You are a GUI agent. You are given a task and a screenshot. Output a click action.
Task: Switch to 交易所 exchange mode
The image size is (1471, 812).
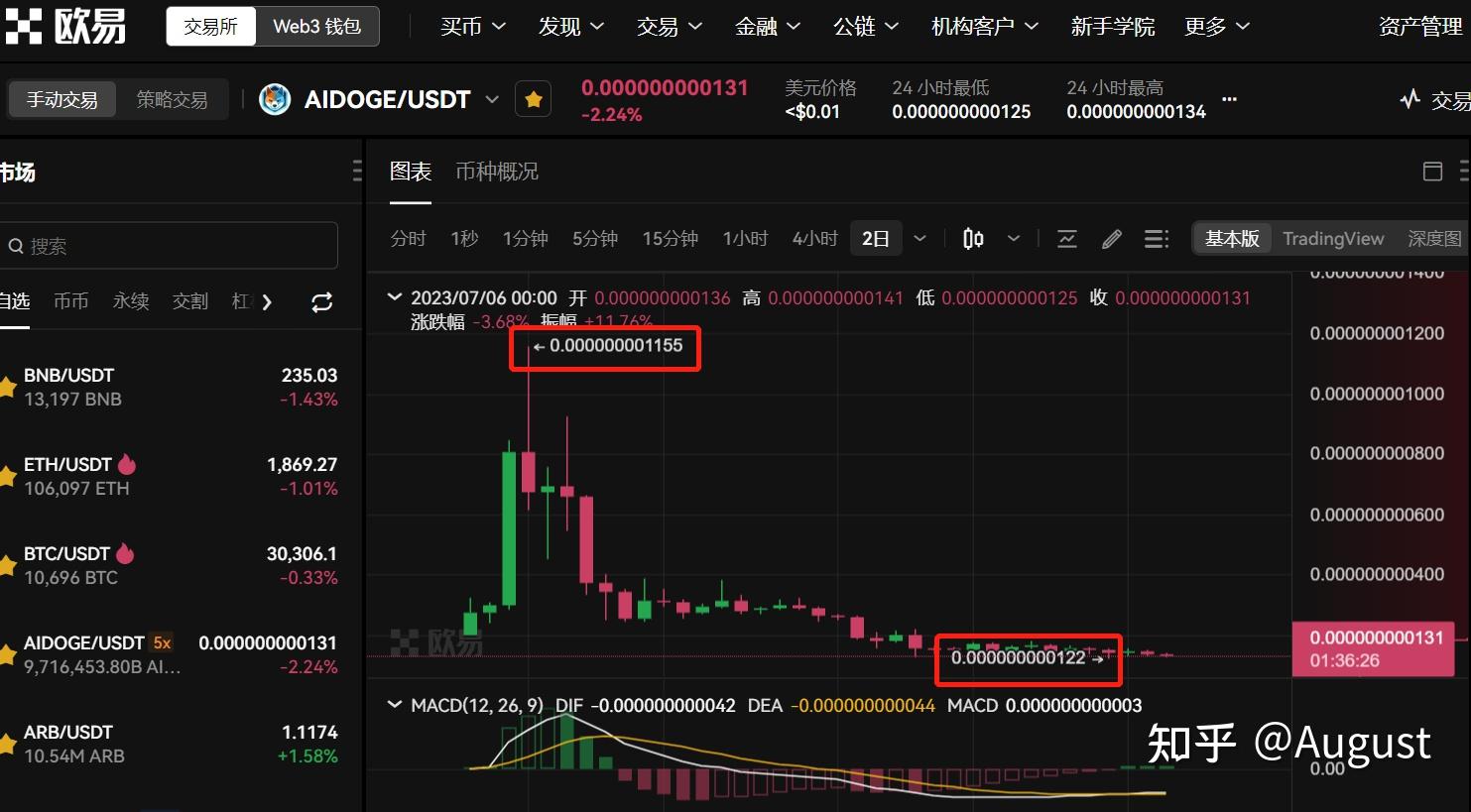pyautogui.click(x=210, y=27)
